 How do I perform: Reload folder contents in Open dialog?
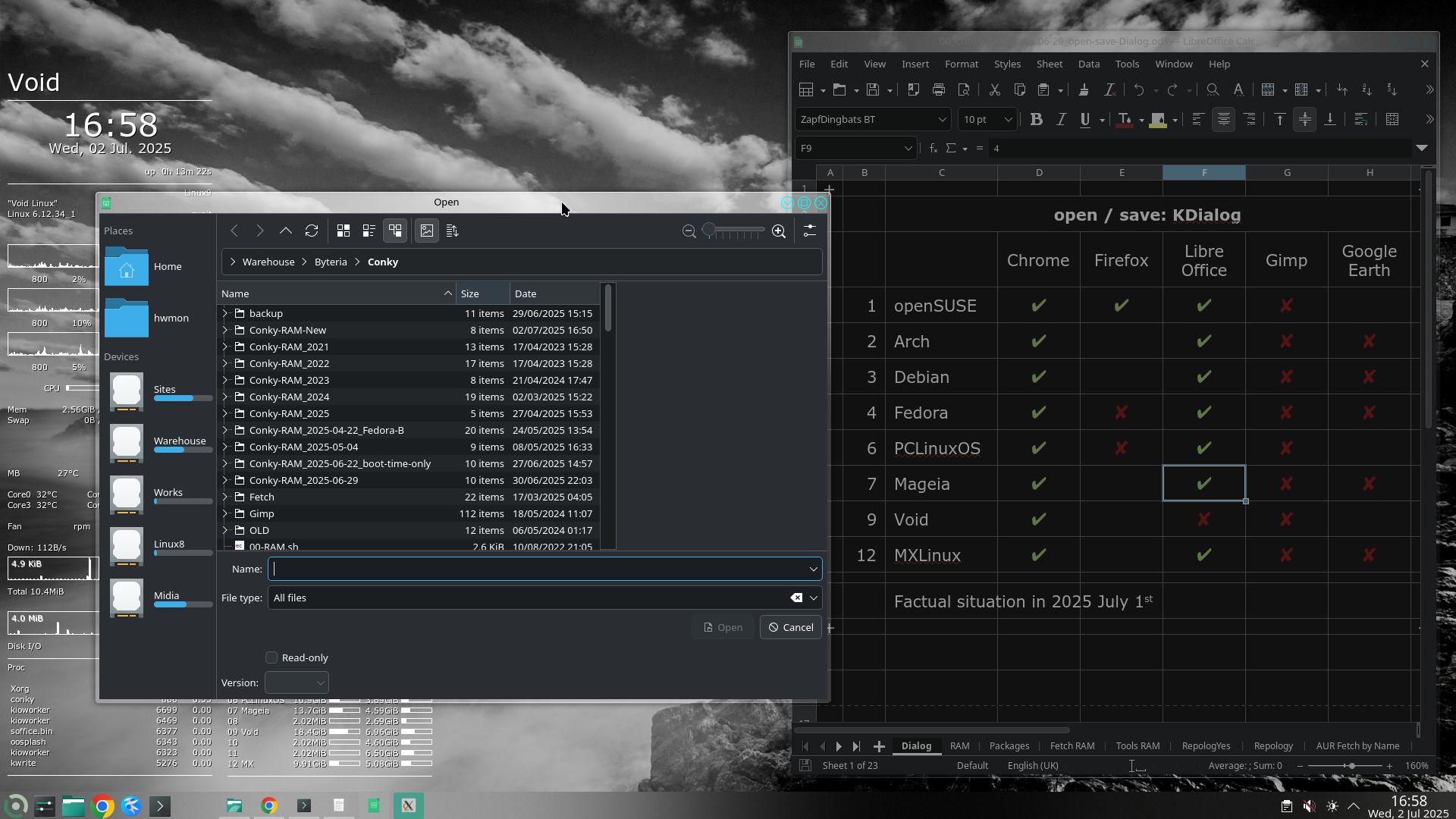[311, 231]
